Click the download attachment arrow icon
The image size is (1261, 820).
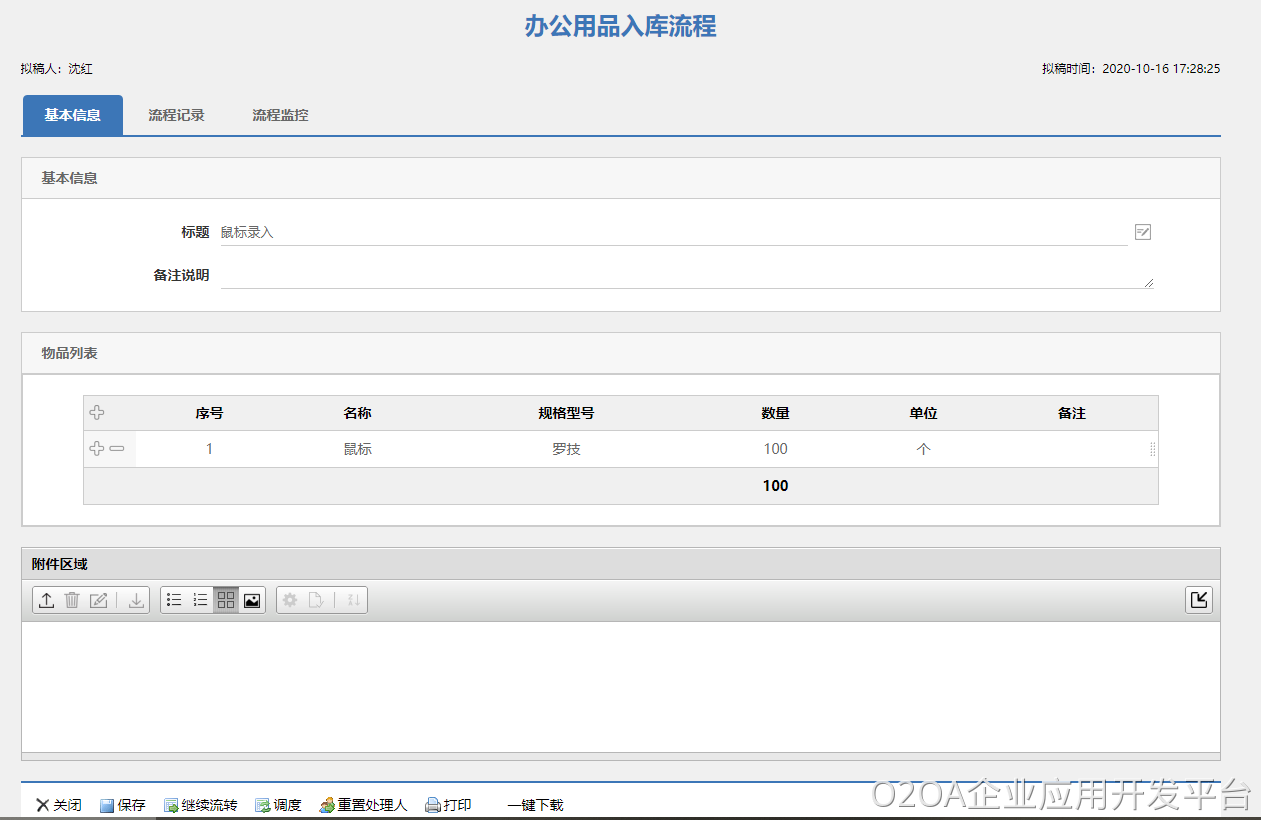point(136,600)
